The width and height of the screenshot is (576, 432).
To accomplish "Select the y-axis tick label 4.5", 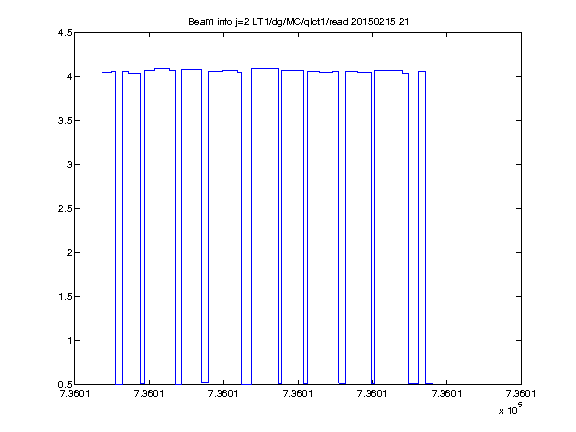I will point(65,33).
